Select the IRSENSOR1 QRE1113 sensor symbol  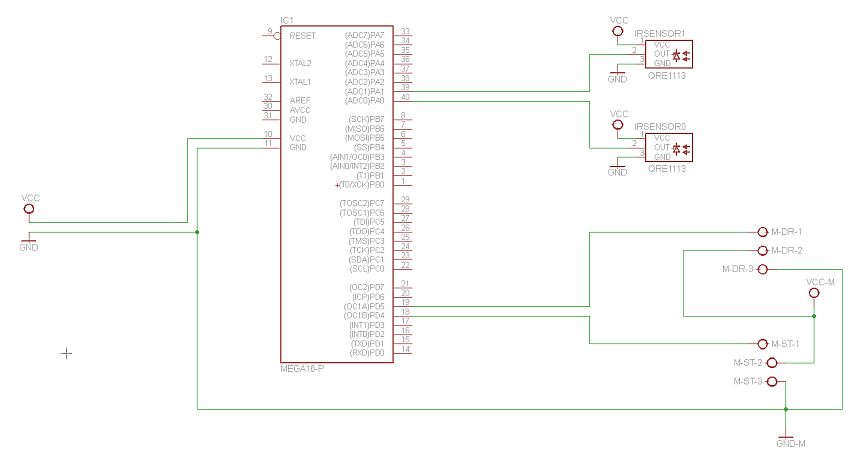(x=668, y=54)
